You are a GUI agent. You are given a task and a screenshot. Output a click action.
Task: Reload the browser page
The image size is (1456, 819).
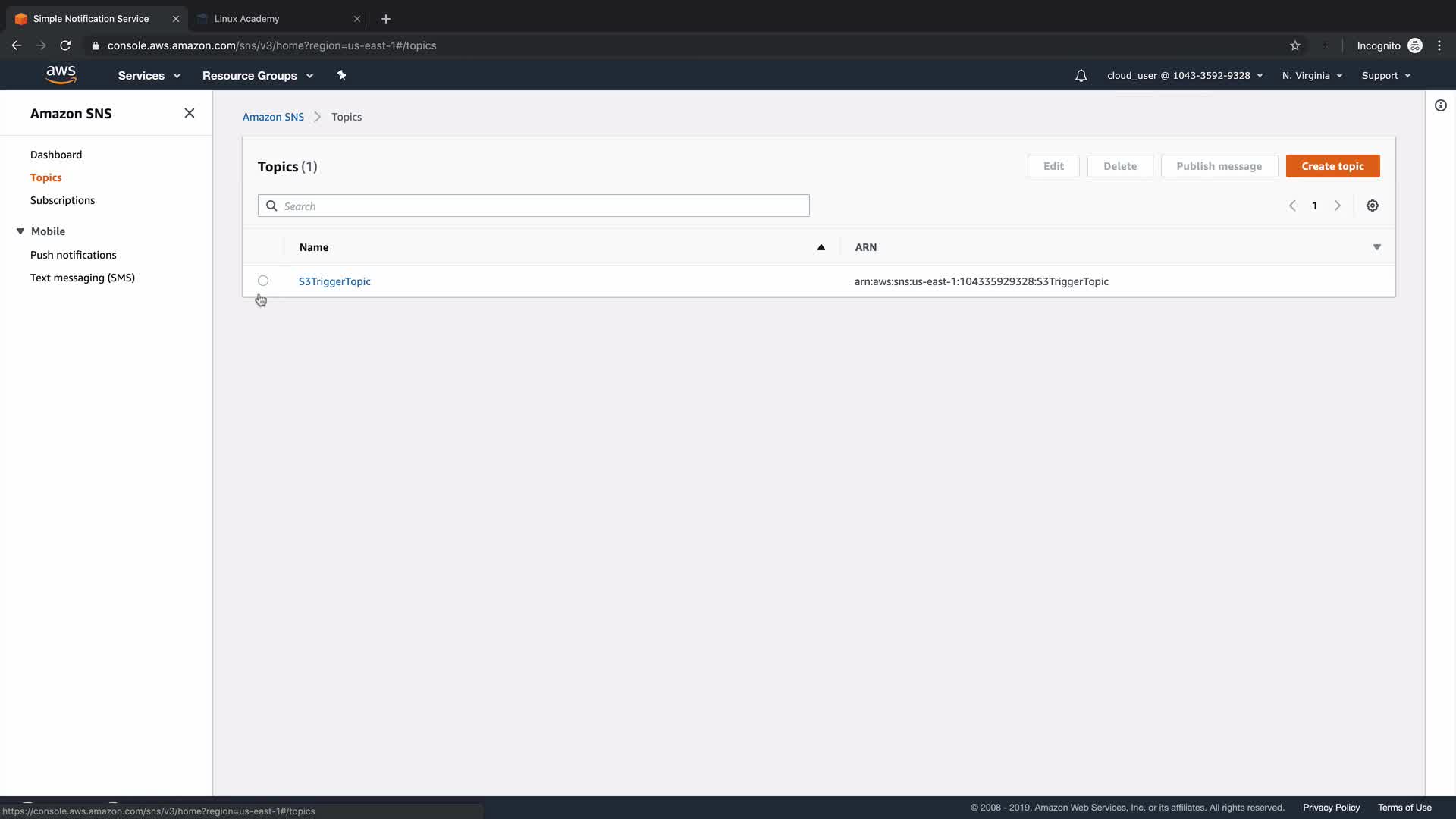(65, 45)
